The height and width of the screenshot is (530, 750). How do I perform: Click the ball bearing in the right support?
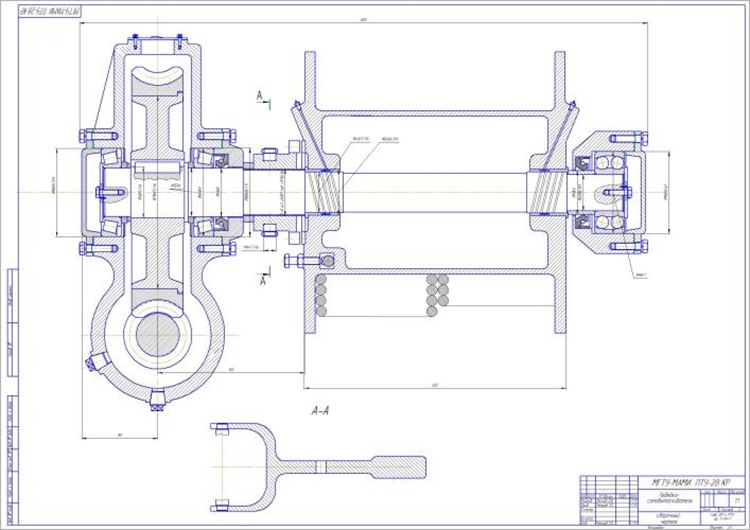pyautogui.click(x=610, y=192)
